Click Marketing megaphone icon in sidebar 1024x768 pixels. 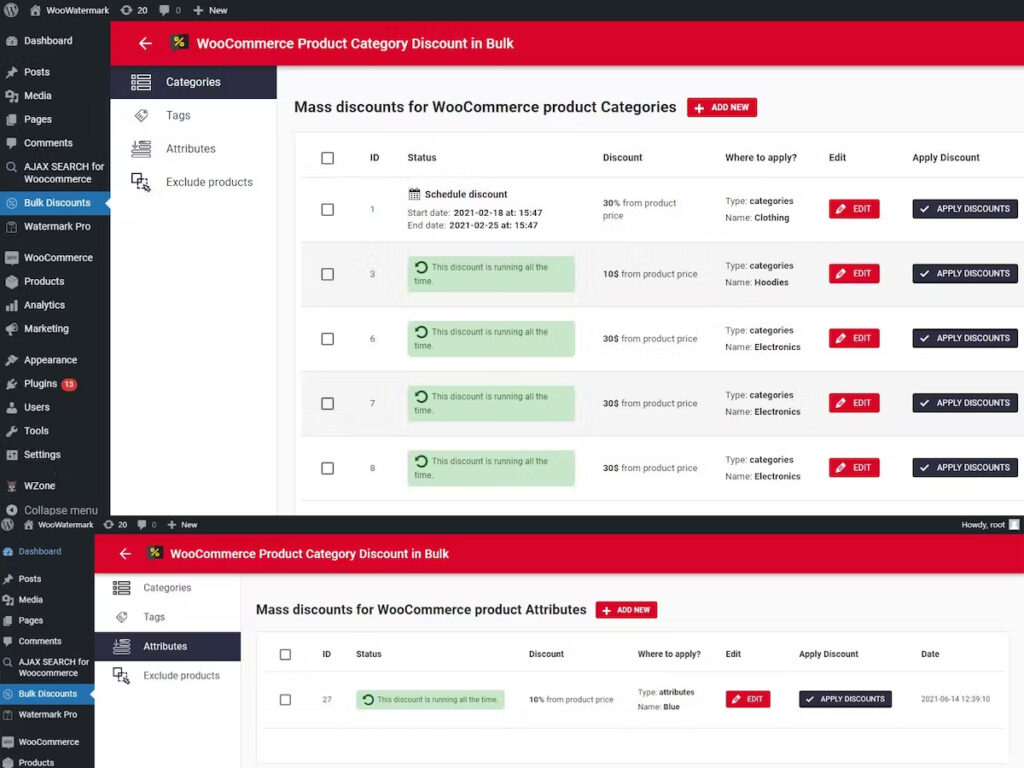point(11,329)
